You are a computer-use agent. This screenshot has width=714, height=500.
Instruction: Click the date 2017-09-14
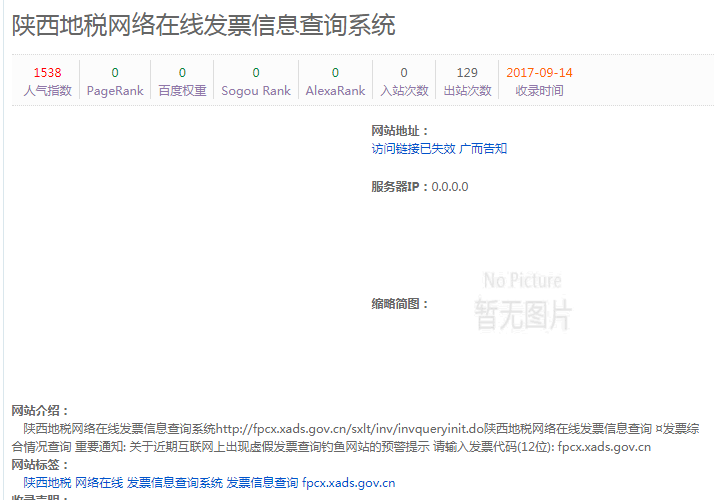click(539, 73)
